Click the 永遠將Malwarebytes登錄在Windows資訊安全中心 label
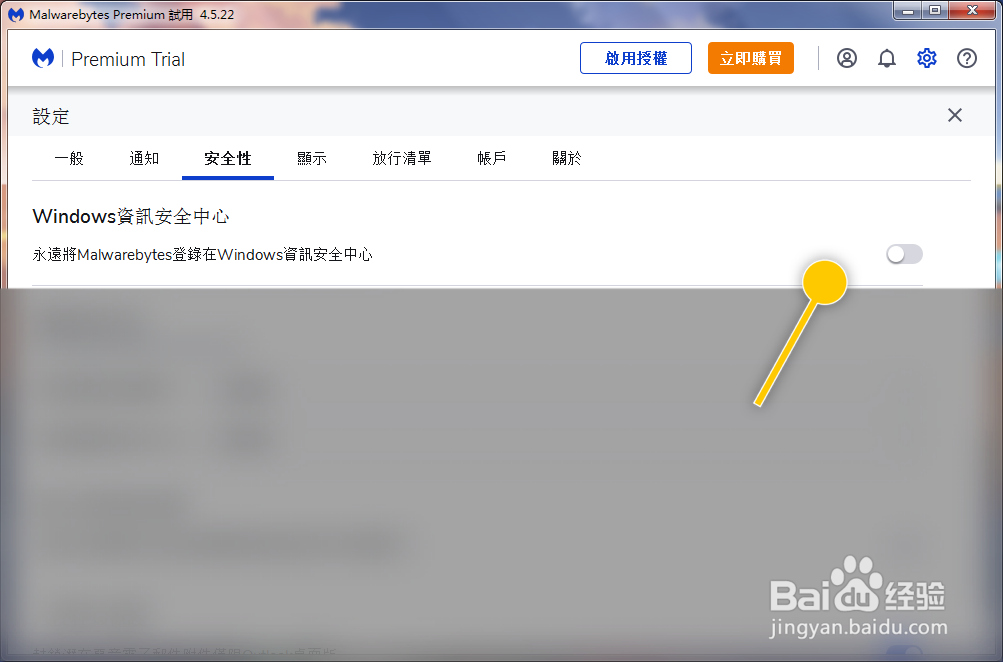 203,255
